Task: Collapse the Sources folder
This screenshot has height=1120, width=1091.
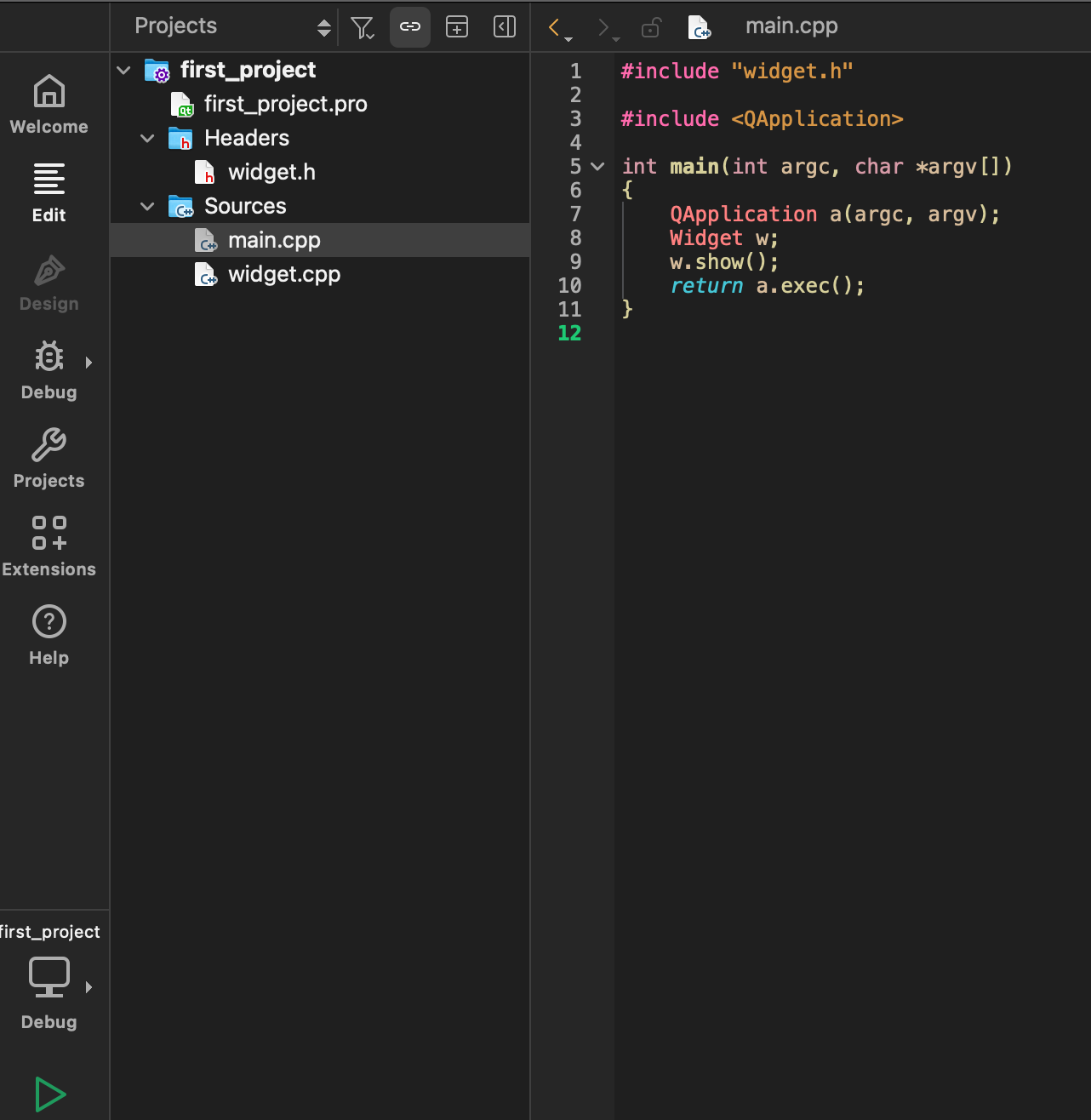Action: [147, 206]
